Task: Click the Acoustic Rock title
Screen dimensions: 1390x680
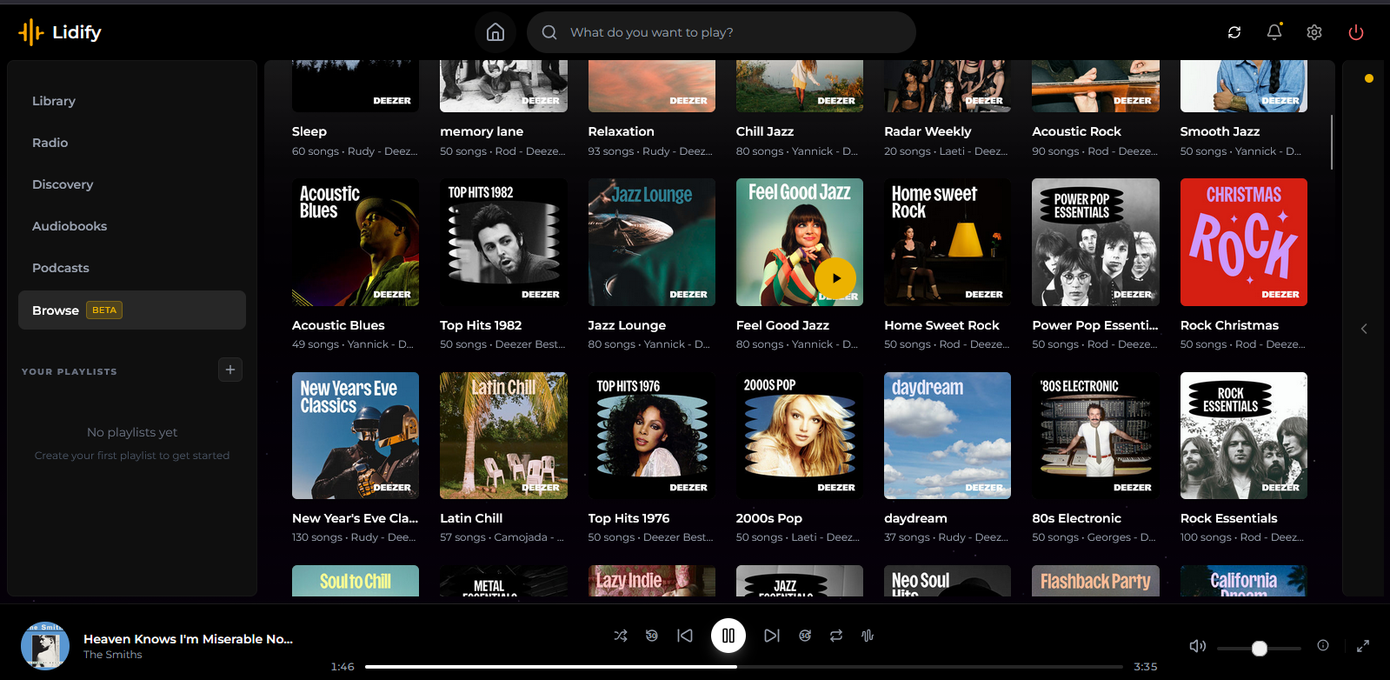Action: tap(1077, 131)
